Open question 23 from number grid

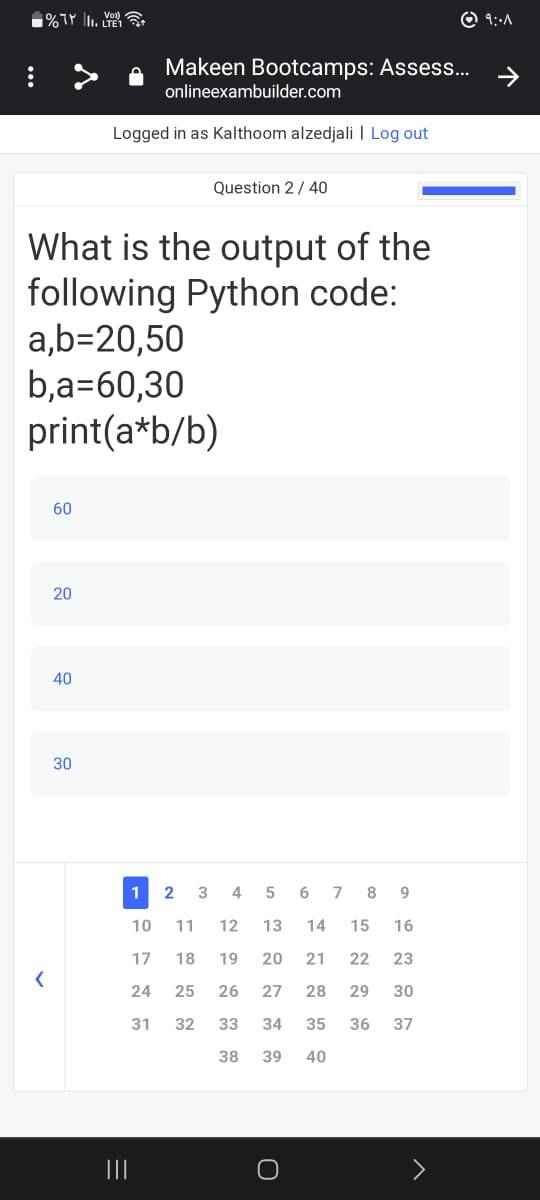click(403, 958)
